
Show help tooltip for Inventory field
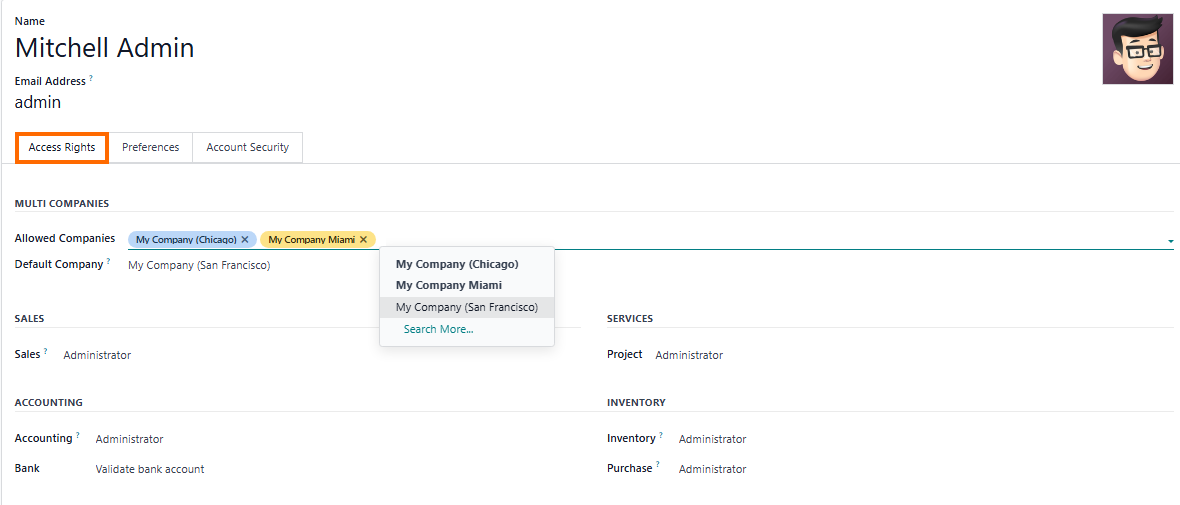(661, 435)
